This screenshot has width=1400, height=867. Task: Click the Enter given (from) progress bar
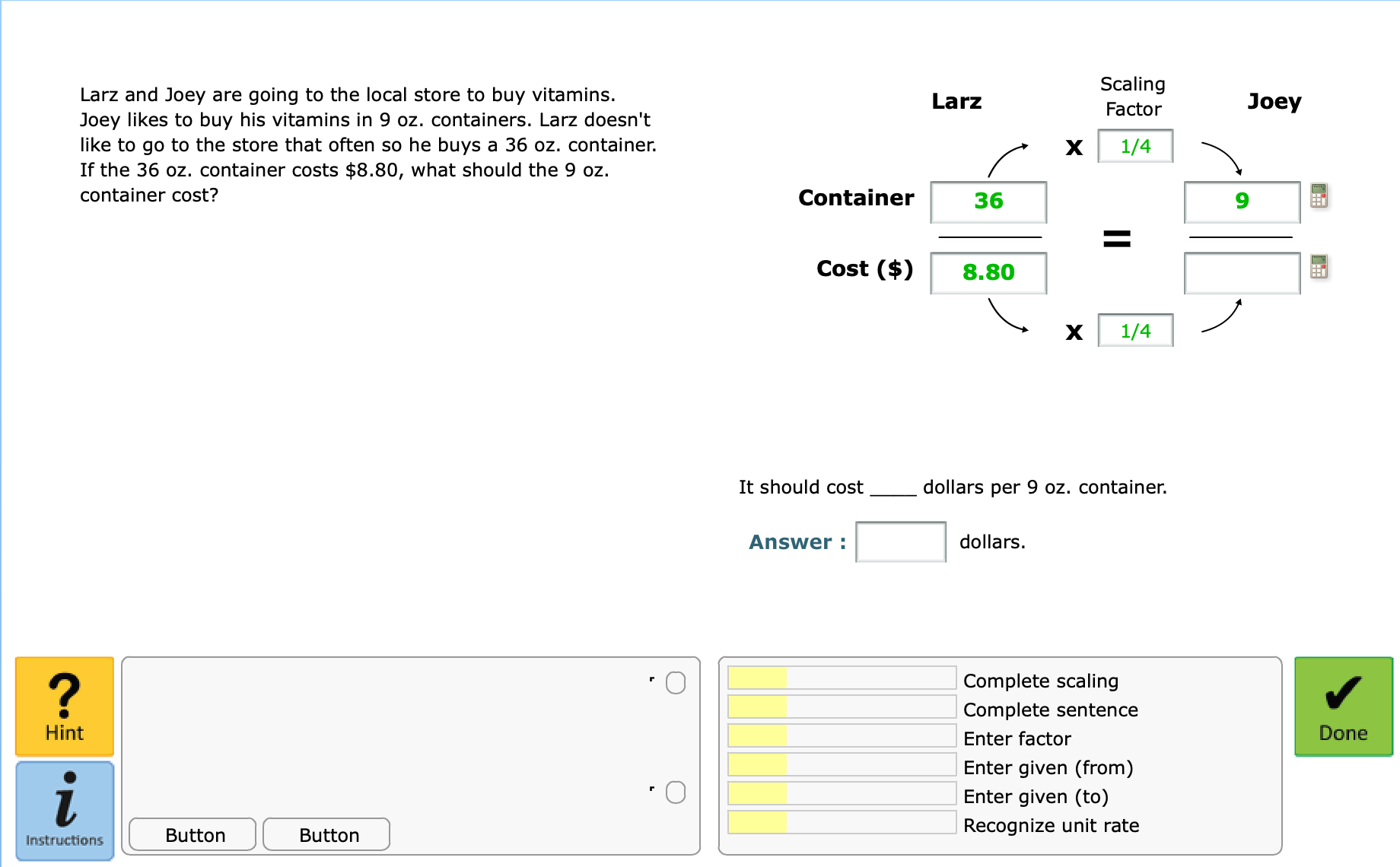(842, 764)
